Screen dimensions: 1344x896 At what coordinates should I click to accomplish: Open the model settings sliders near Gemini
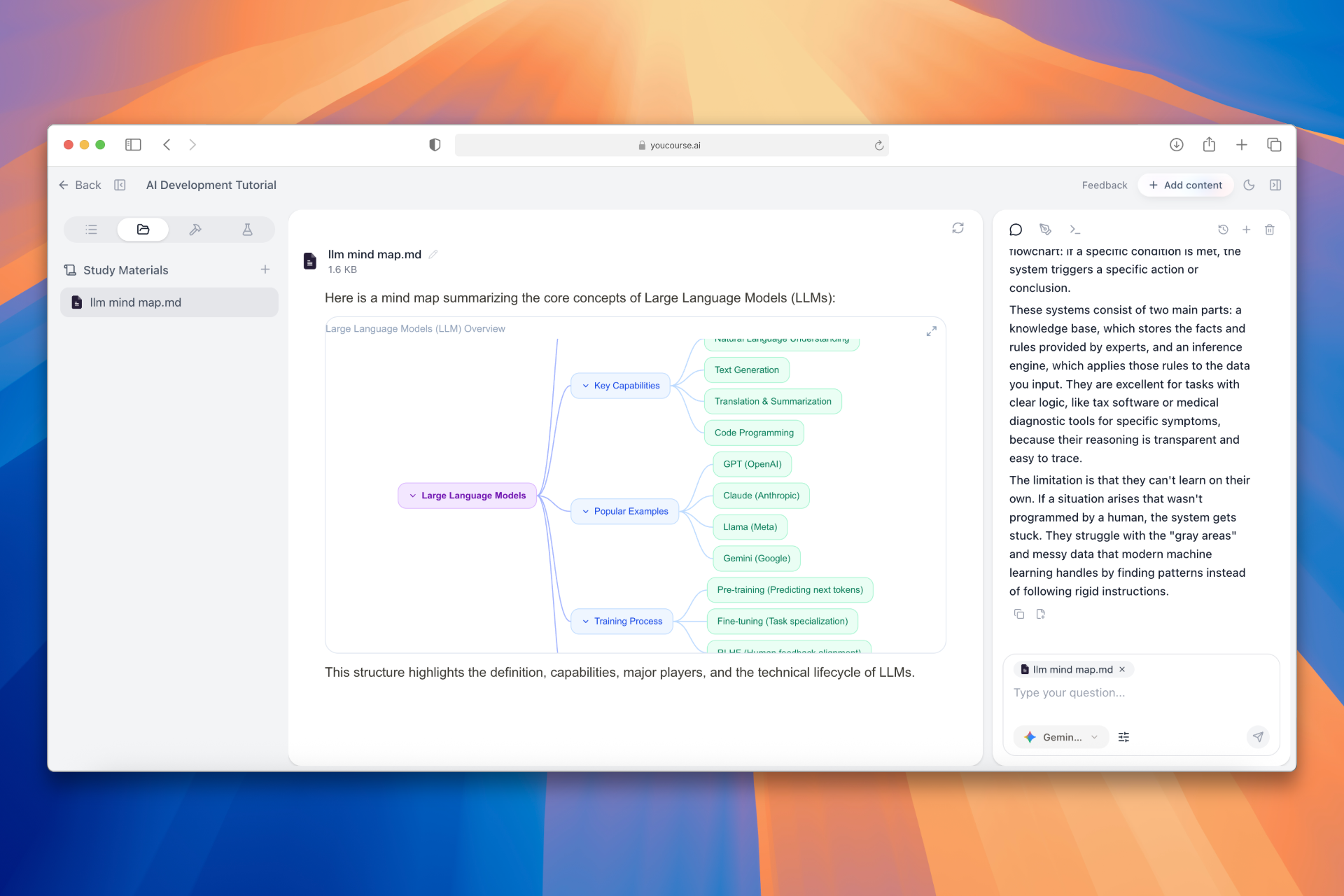point(1124,736)
